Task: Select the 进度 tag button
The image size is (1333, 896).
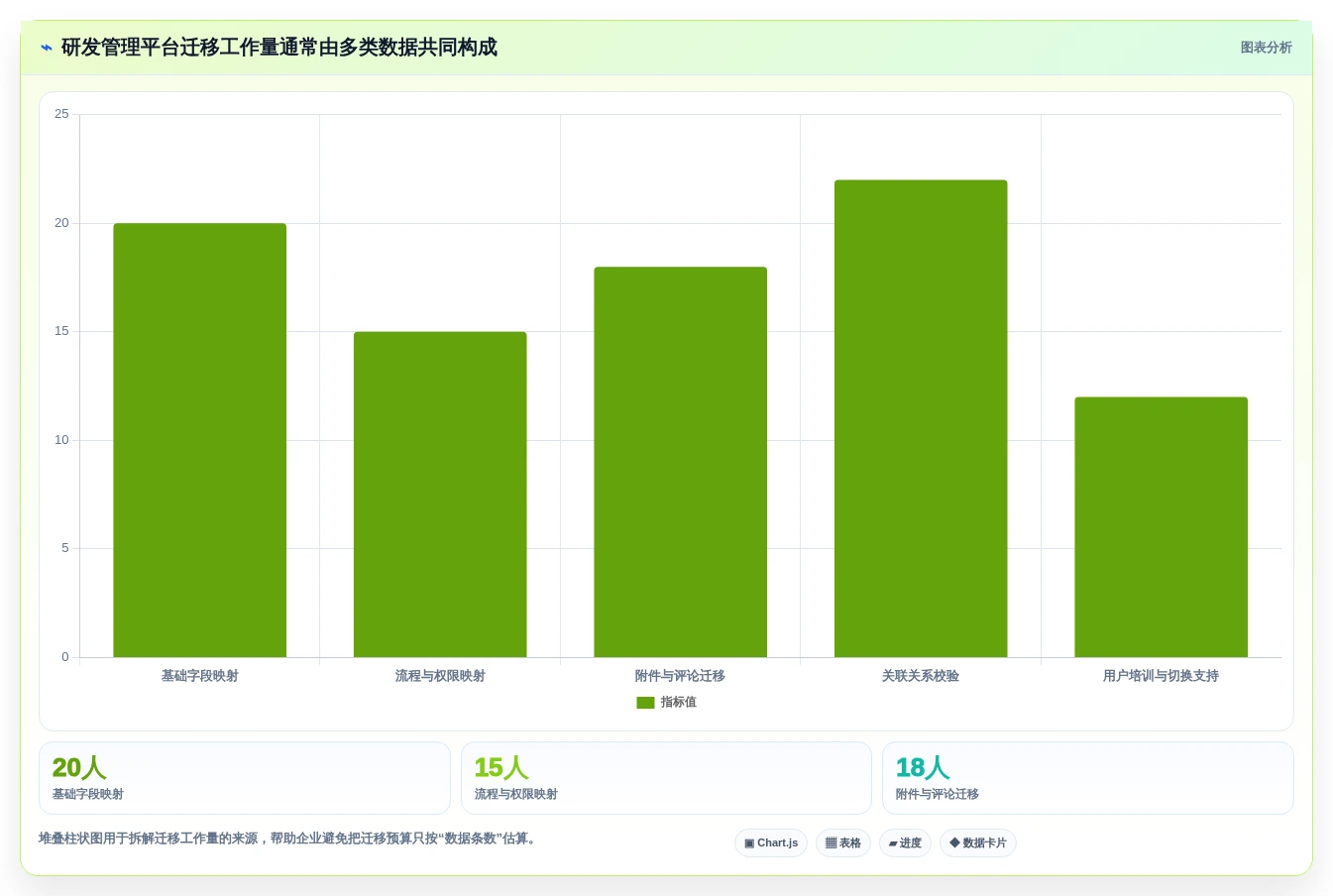Action: [905, 843]
